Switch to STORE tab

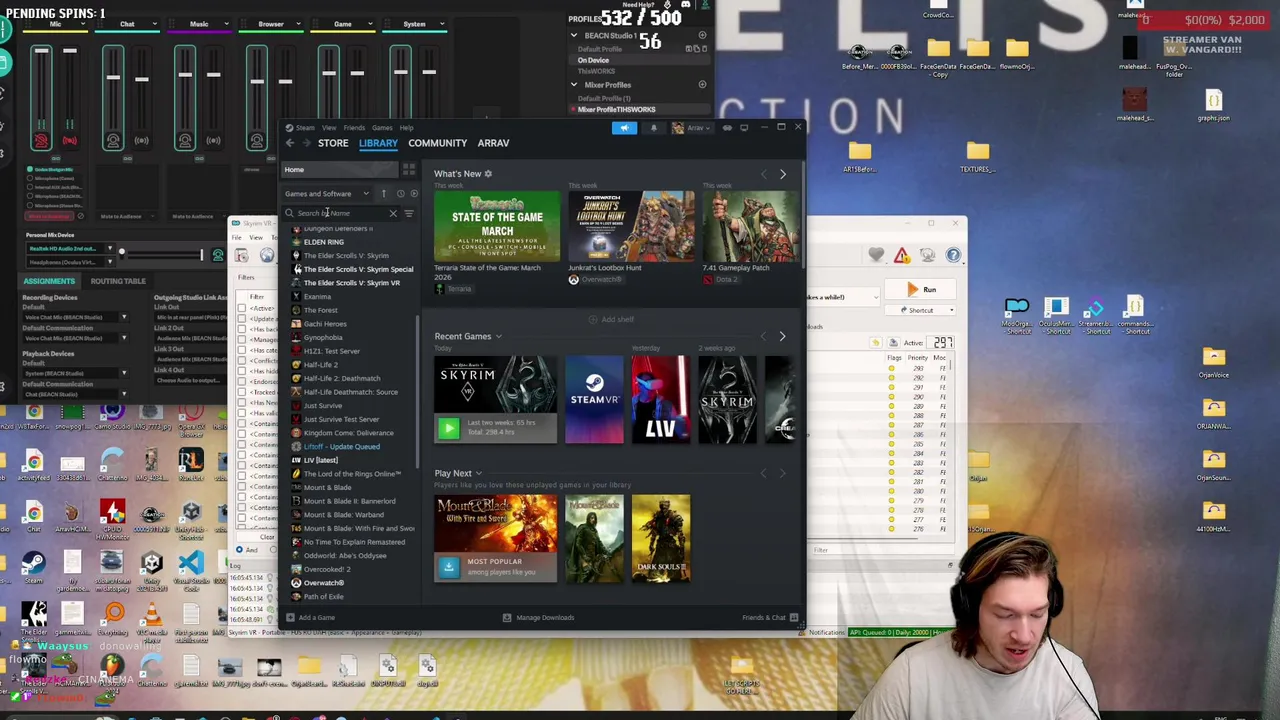click(333, 143)
